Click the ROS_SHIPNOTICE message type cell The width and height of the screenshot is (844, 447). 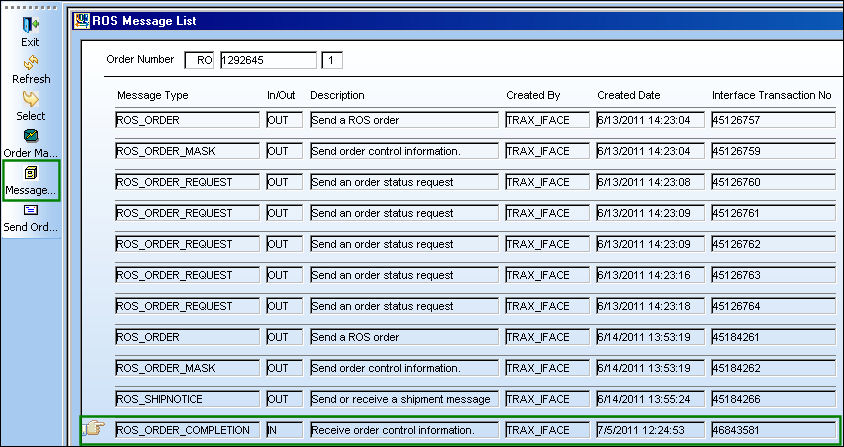[187, 399]
